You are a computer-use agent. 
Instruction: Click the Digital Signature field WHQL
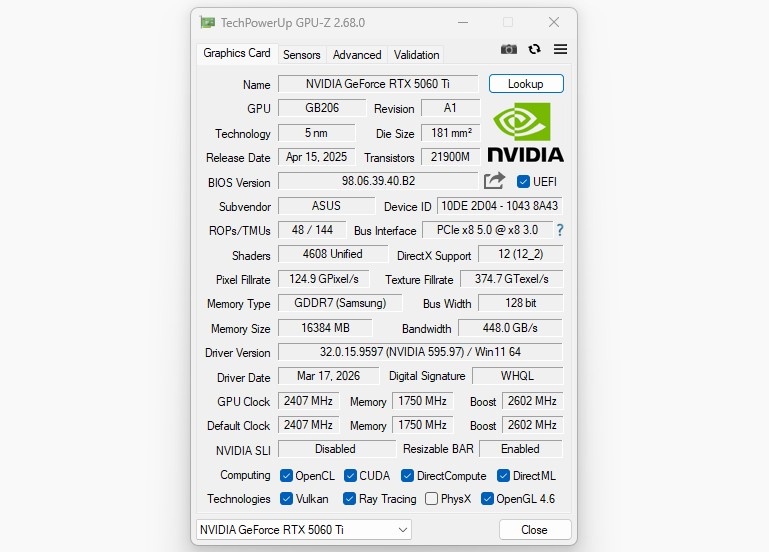pyautogui.click(x=517, y=376)
